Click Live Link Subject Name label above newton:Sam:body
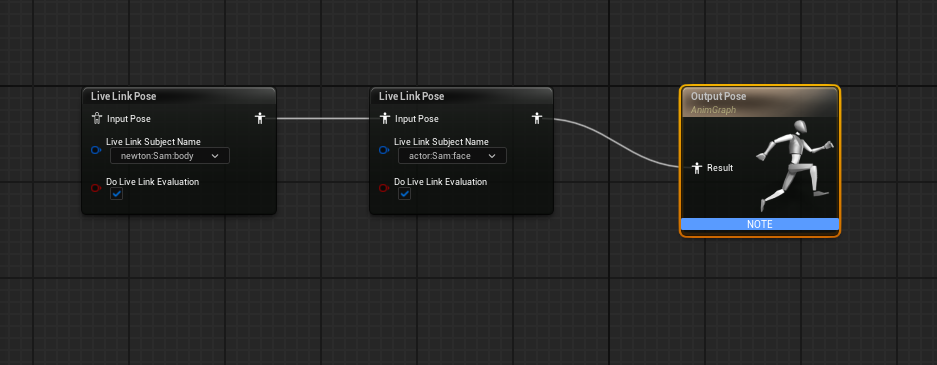Screen dimensions: 937x365 (x=154, y=142)
